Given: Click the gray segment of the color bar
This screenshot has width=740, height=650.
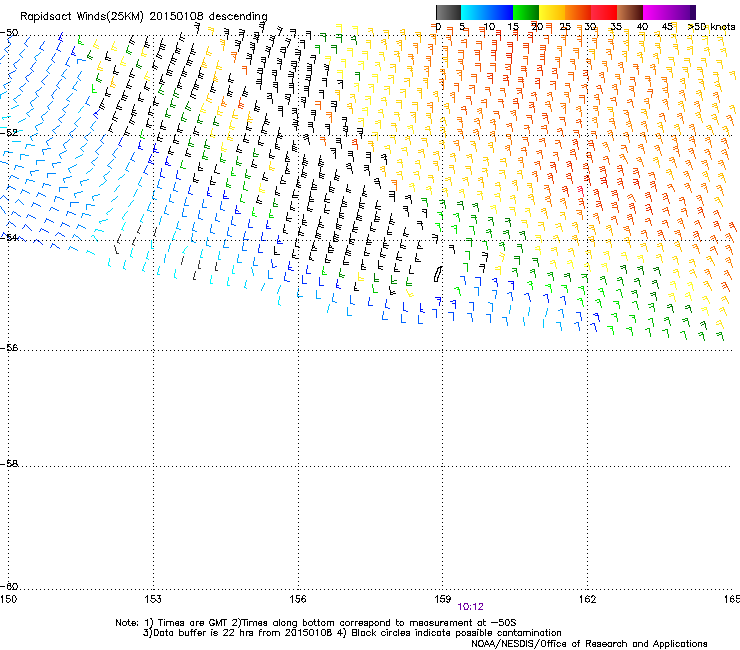Looking at the screenshot, I should click(448, 12).
